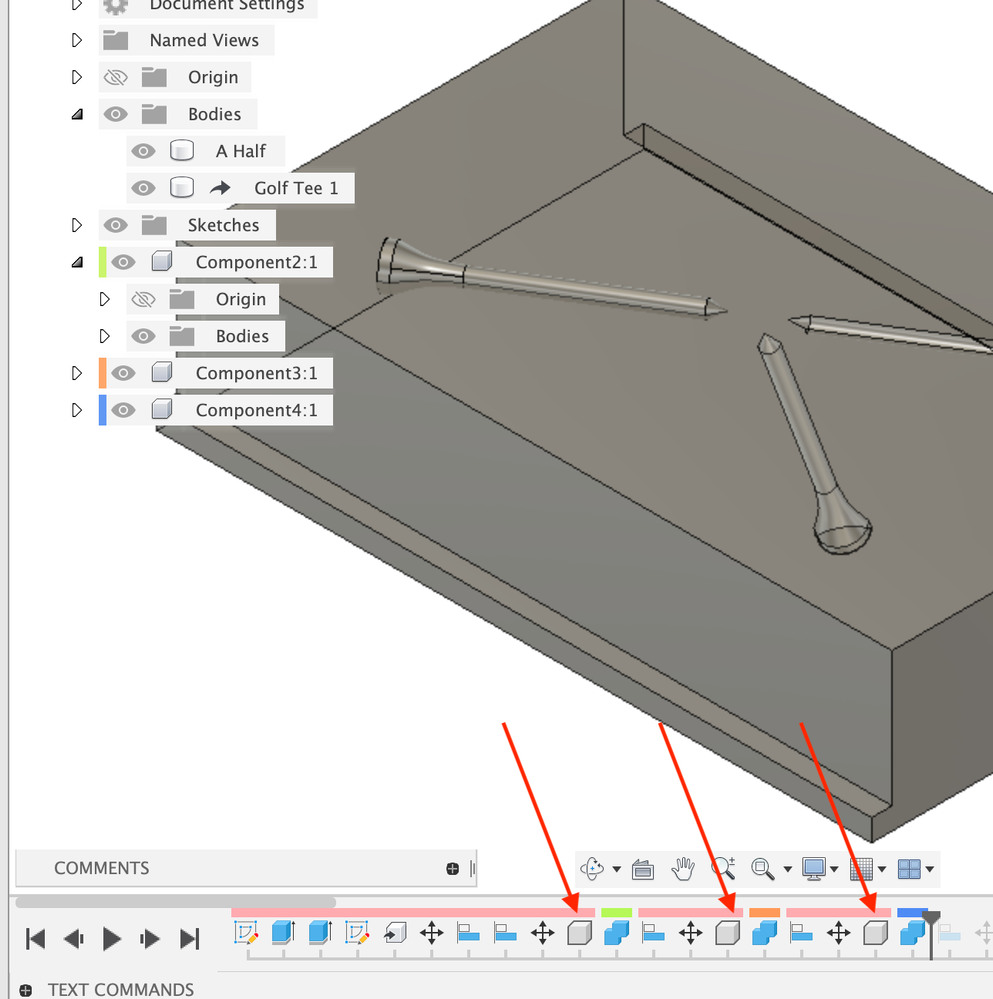Open the Orbit type dropdown arrow
The width and height of the screenshot is (993, 999).
(617, 869)
